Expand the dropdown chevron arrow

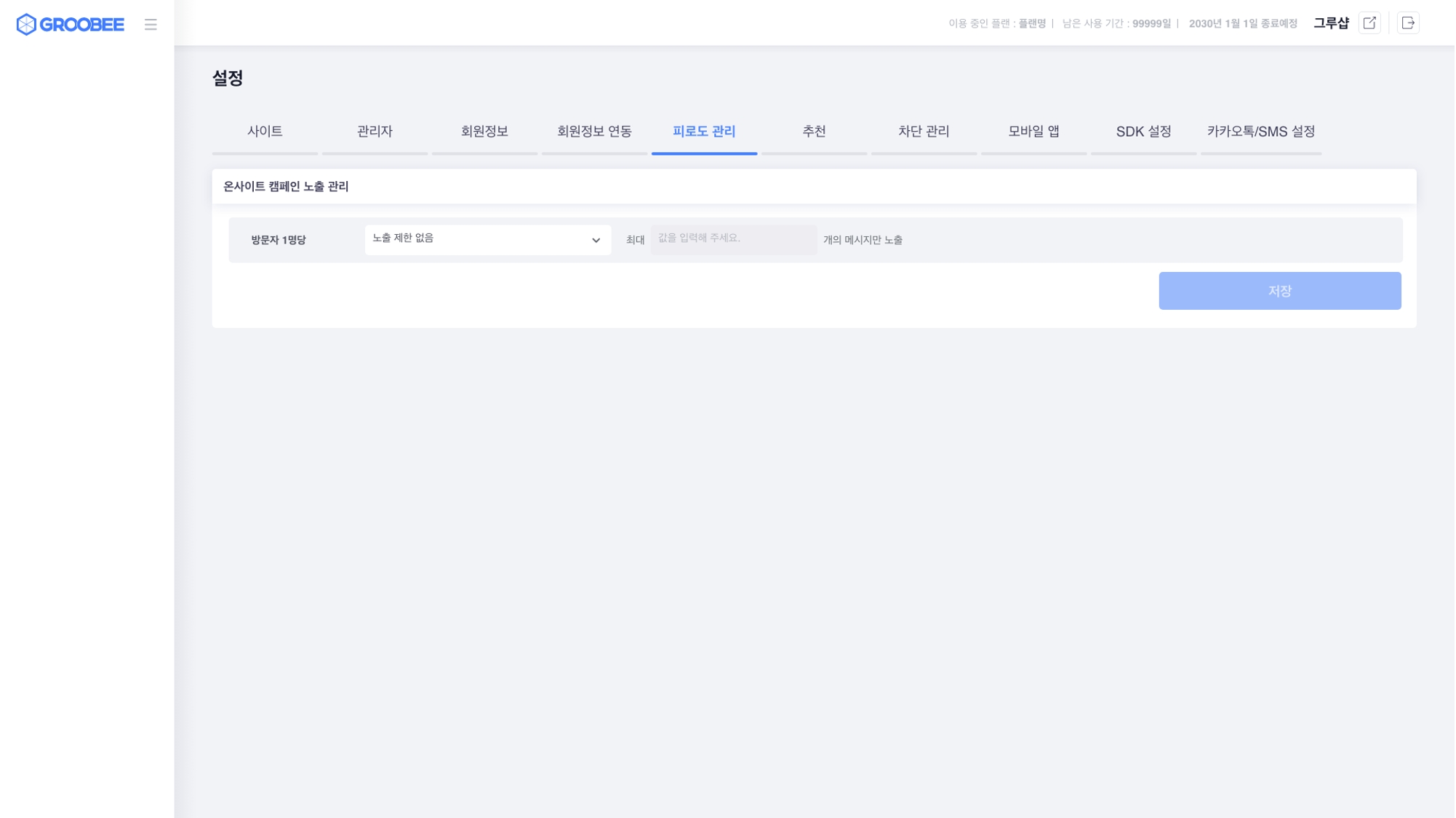click(596, 241)
